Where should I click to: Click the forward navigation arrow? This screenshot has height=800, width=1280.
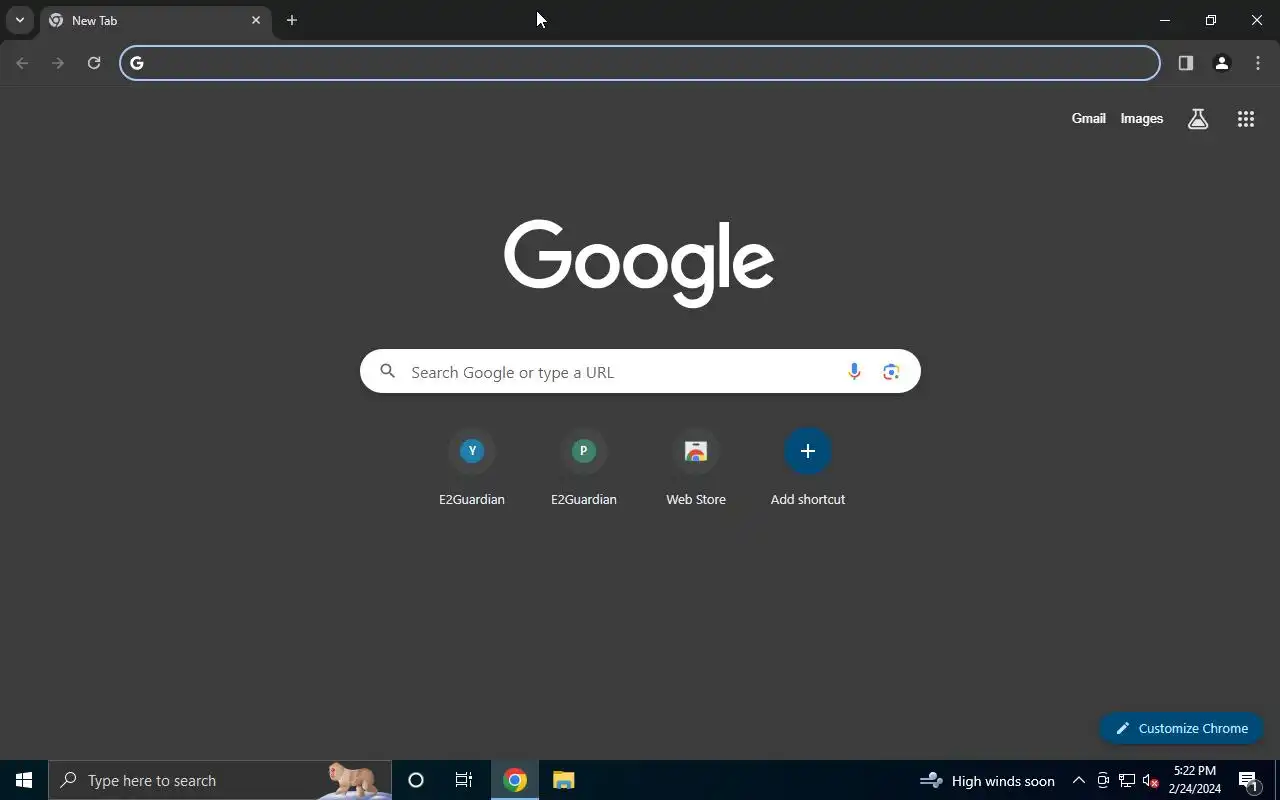click(x=58, y=63)
